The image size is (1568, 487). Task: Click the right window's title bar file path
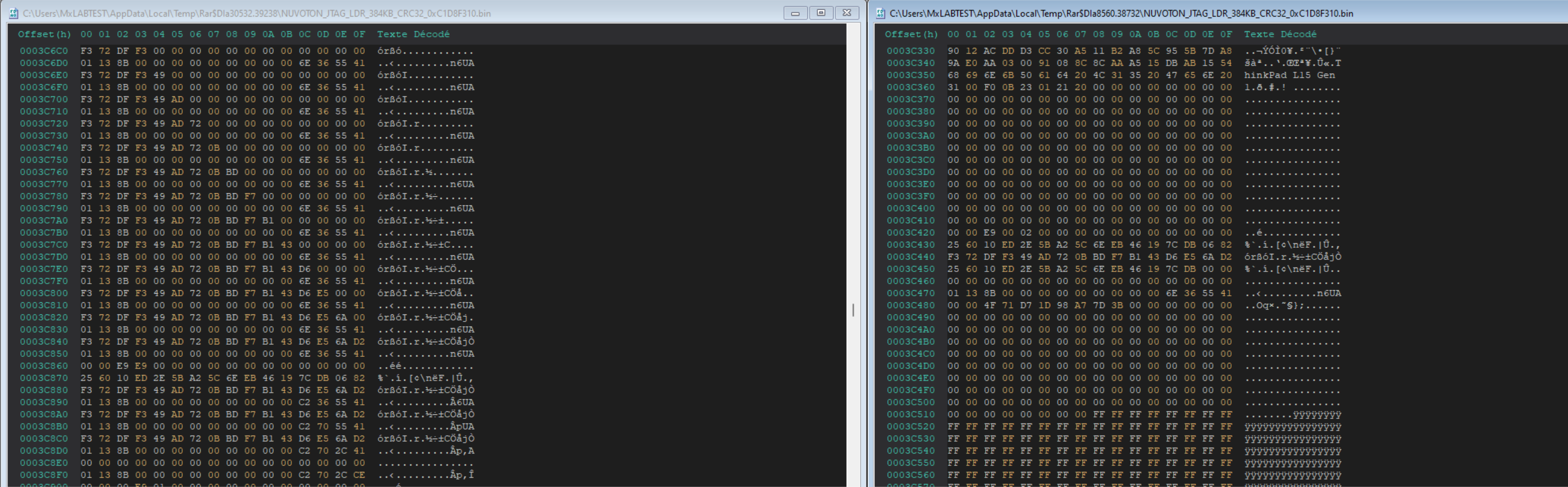[x=1121, y=14]
